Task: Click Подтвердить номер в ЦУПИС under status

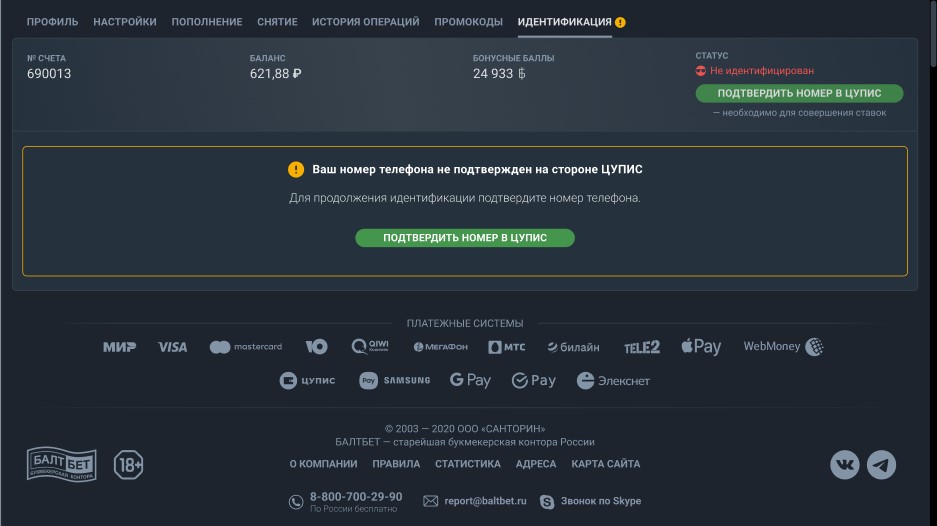Action: 799,93
